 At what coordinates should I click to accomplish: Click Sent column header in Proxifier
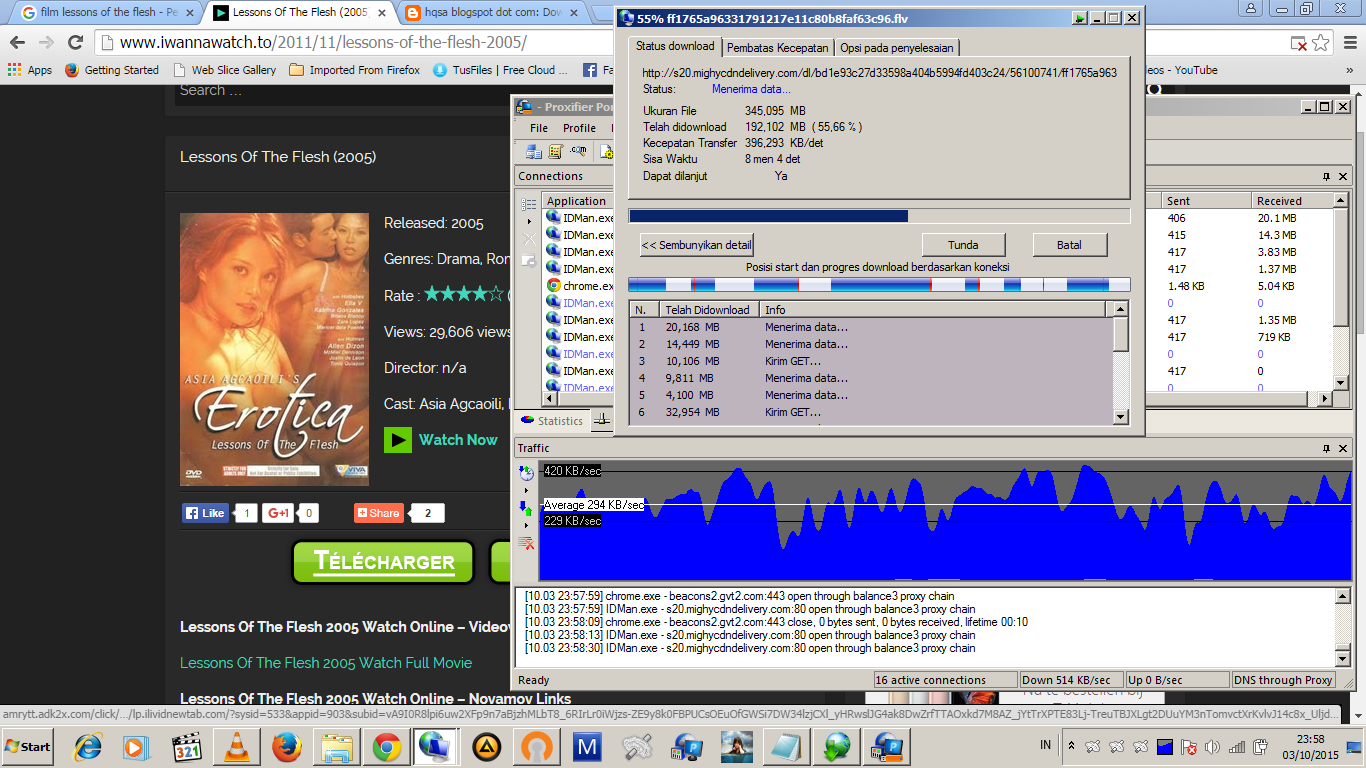point(1207,201)
